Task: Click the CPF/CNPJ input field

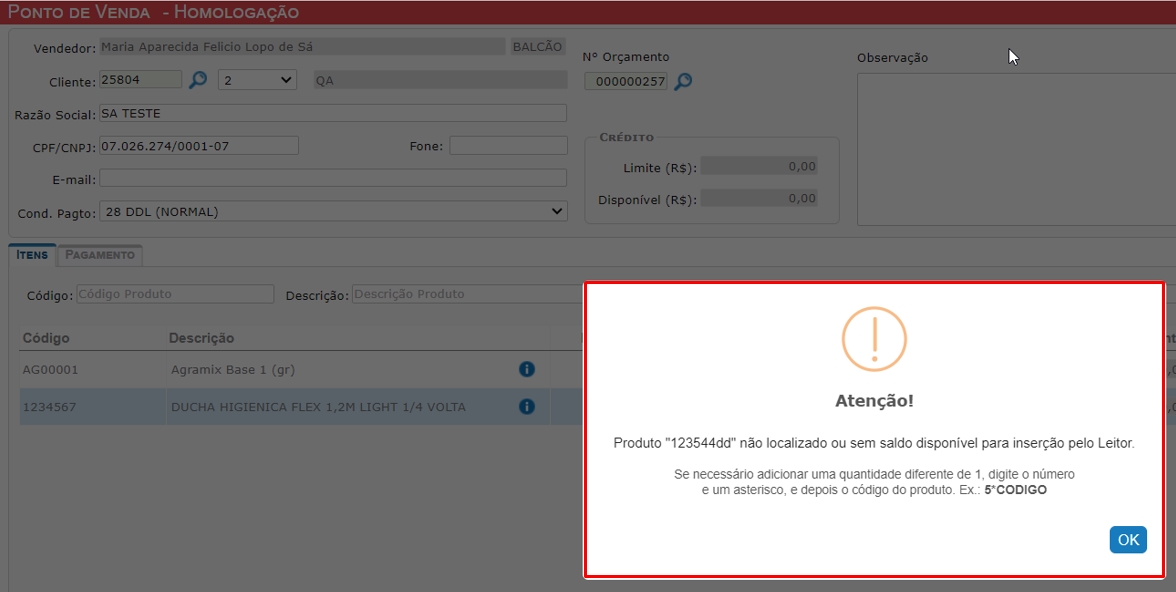Action: 199,146
